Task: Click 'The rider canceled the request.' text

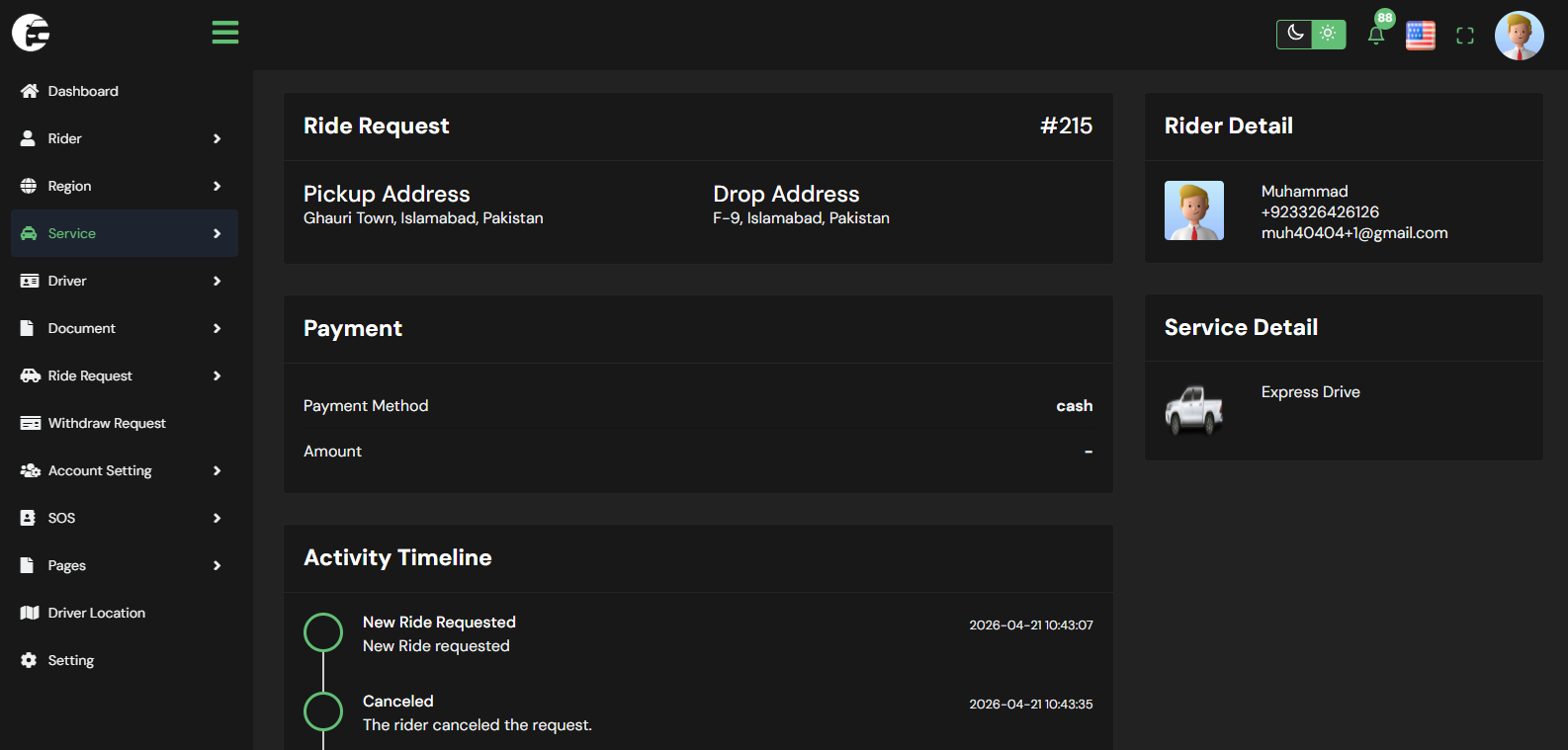Action: point(478,725)
